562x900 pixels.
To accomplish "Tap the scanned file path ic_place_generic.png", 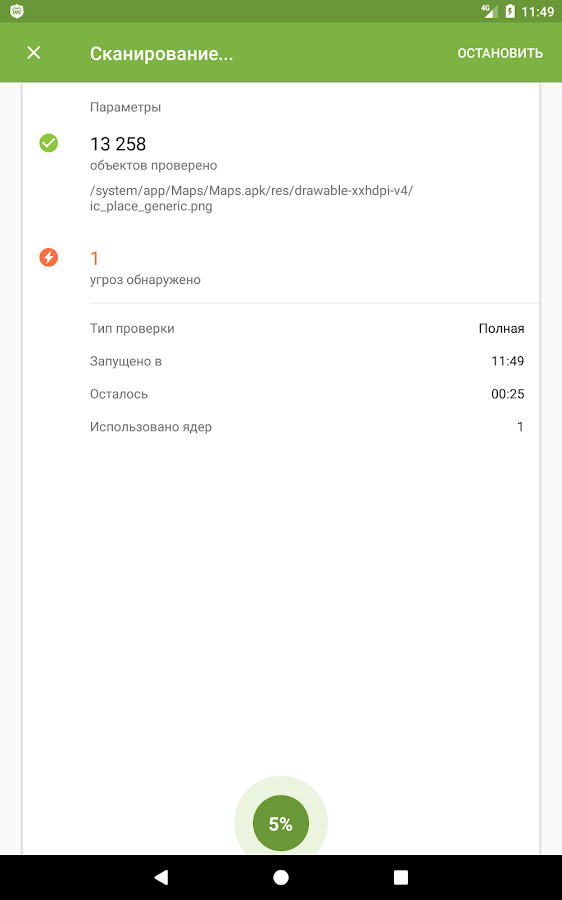I will coord(251,198).
